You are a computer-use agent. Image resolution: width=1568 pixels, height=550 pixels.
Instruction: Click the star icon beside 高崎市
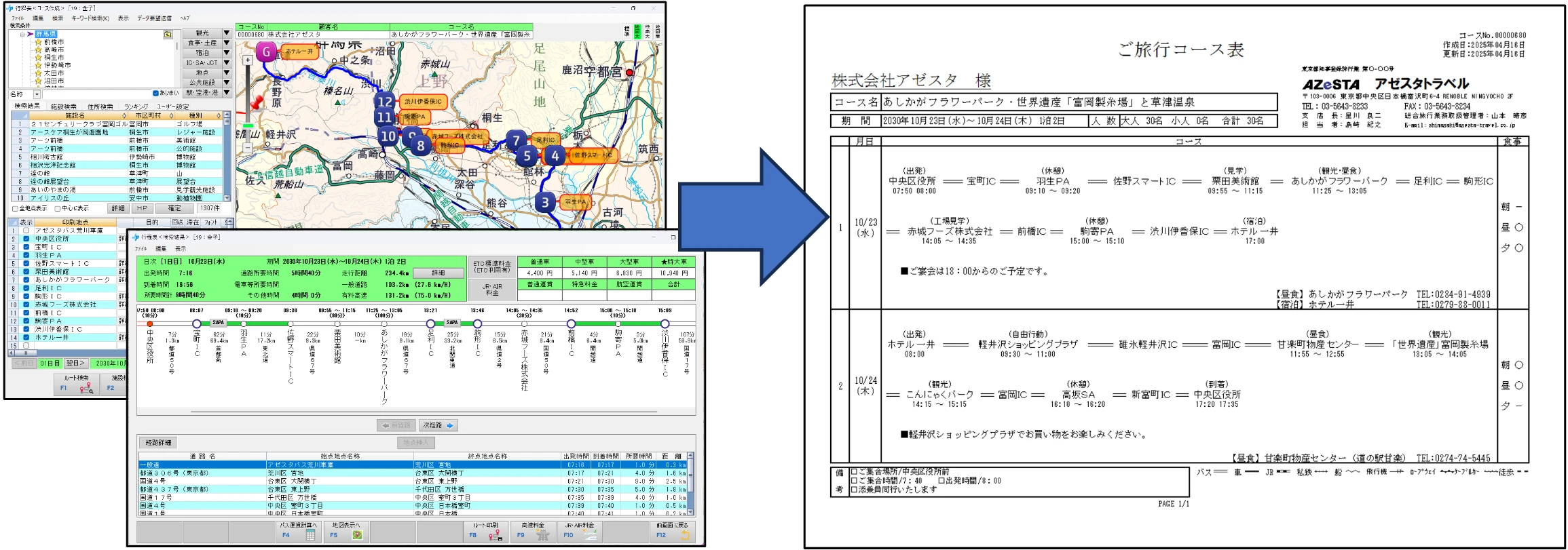point(38,50)
